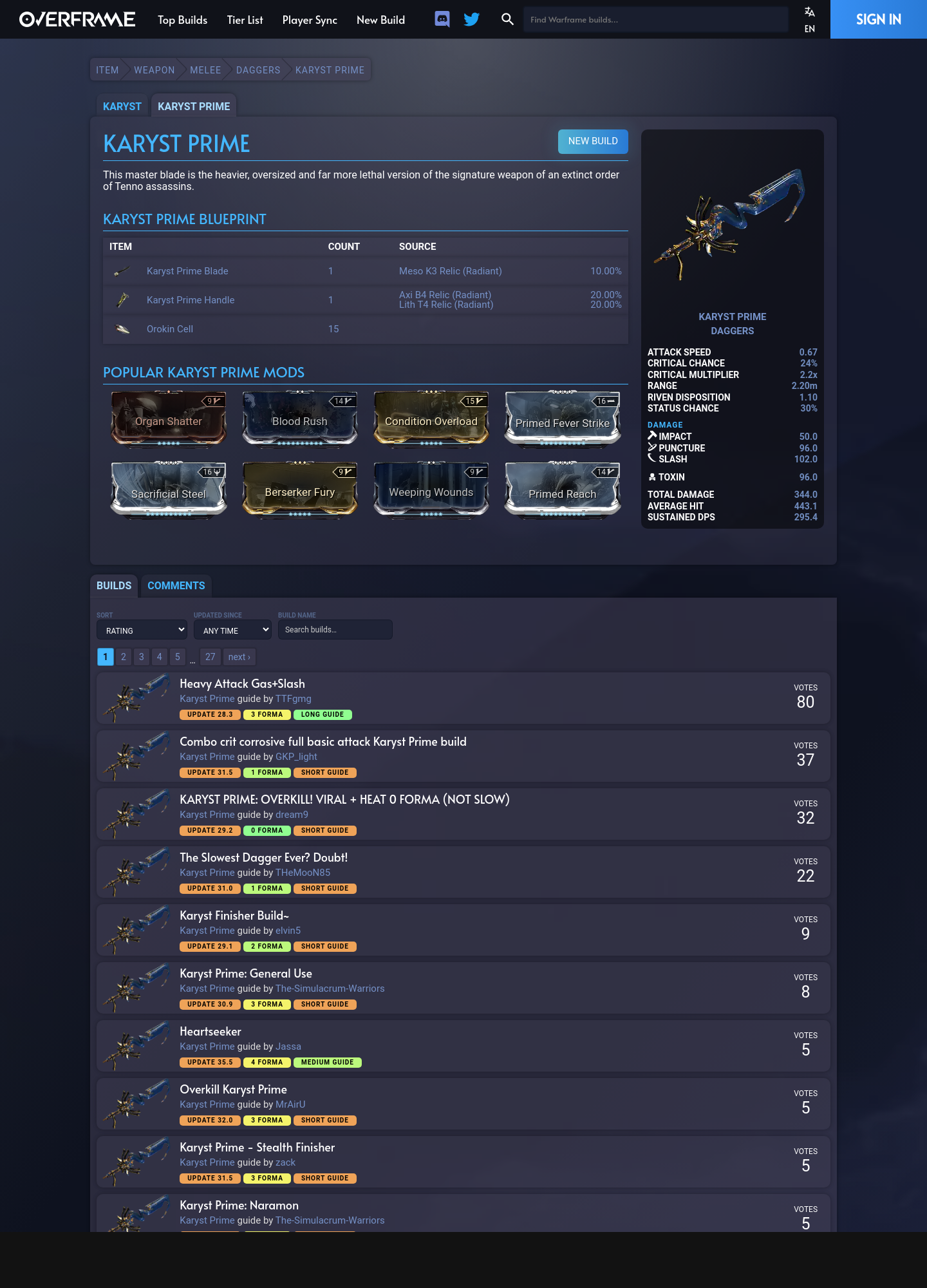Screen dimensions: 927x1288
Task: Open the Berserker Fury mod card
Action: click(300, 490)
